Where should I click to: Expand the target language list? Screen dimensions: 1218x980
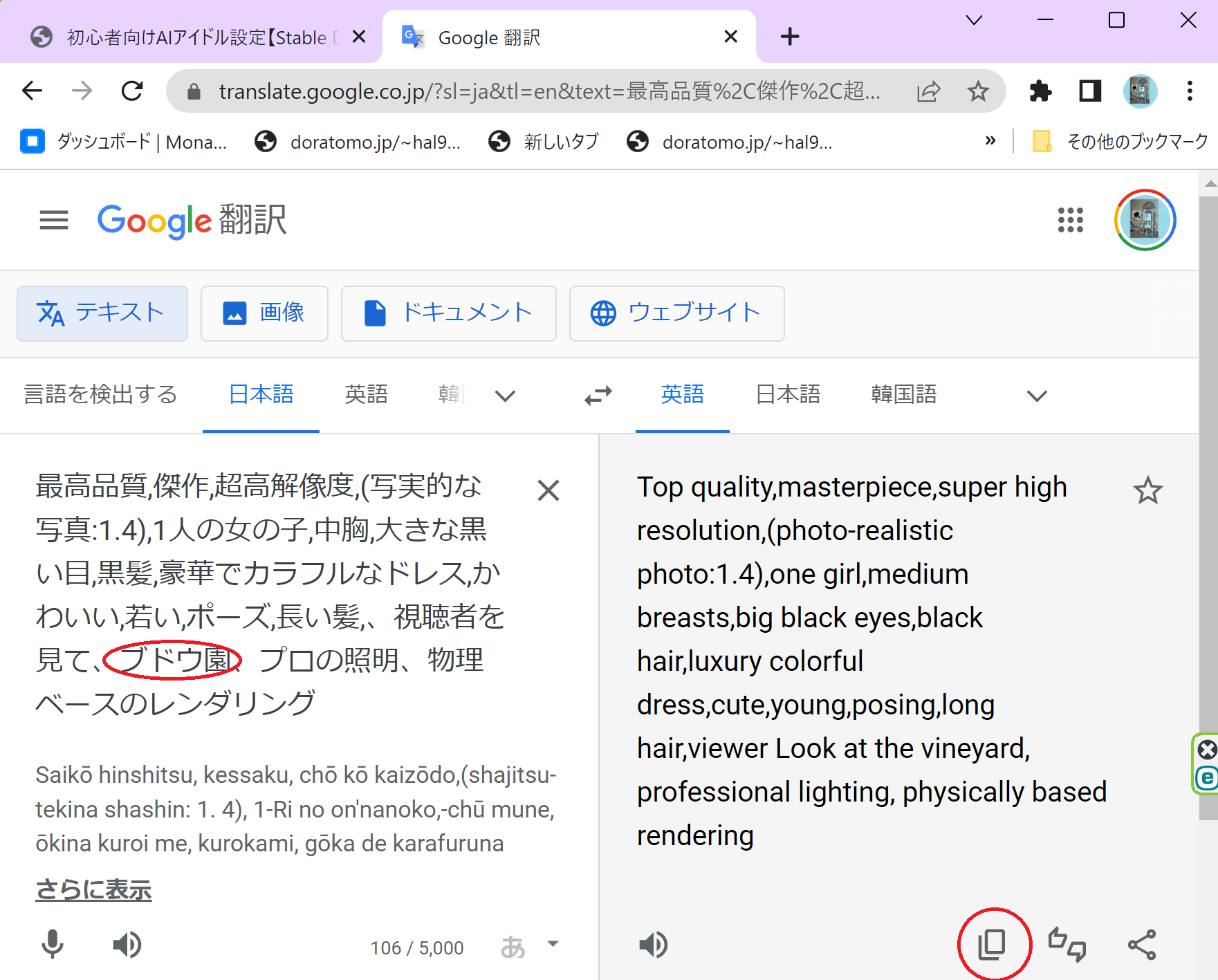tap(1037, 396)
